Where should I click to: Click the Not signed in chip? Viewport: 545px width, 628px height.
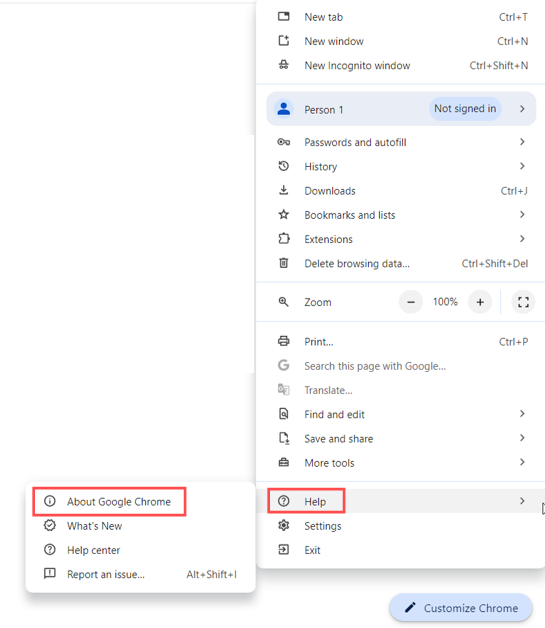[x=465, y=109]
